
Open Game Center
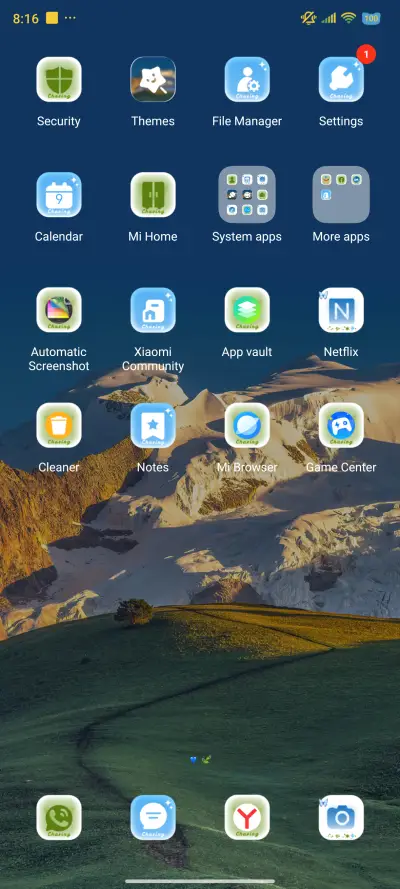(x=341, y=425)
